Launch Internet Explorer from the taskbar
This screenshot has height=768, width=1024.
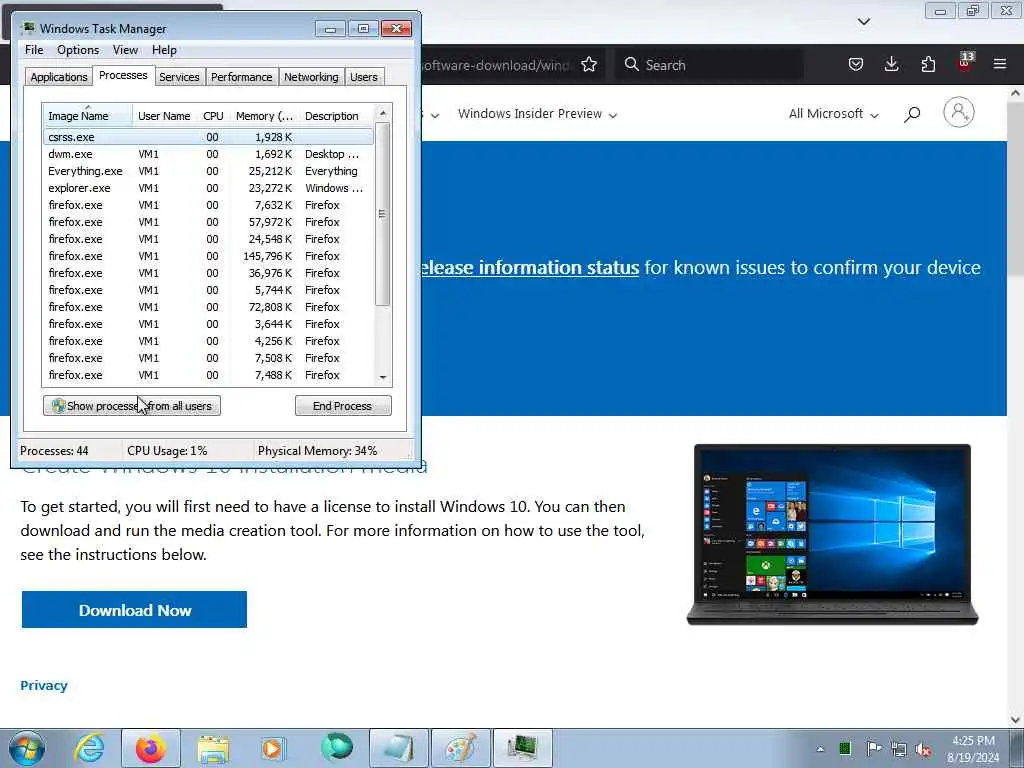(x=89, y=748)
